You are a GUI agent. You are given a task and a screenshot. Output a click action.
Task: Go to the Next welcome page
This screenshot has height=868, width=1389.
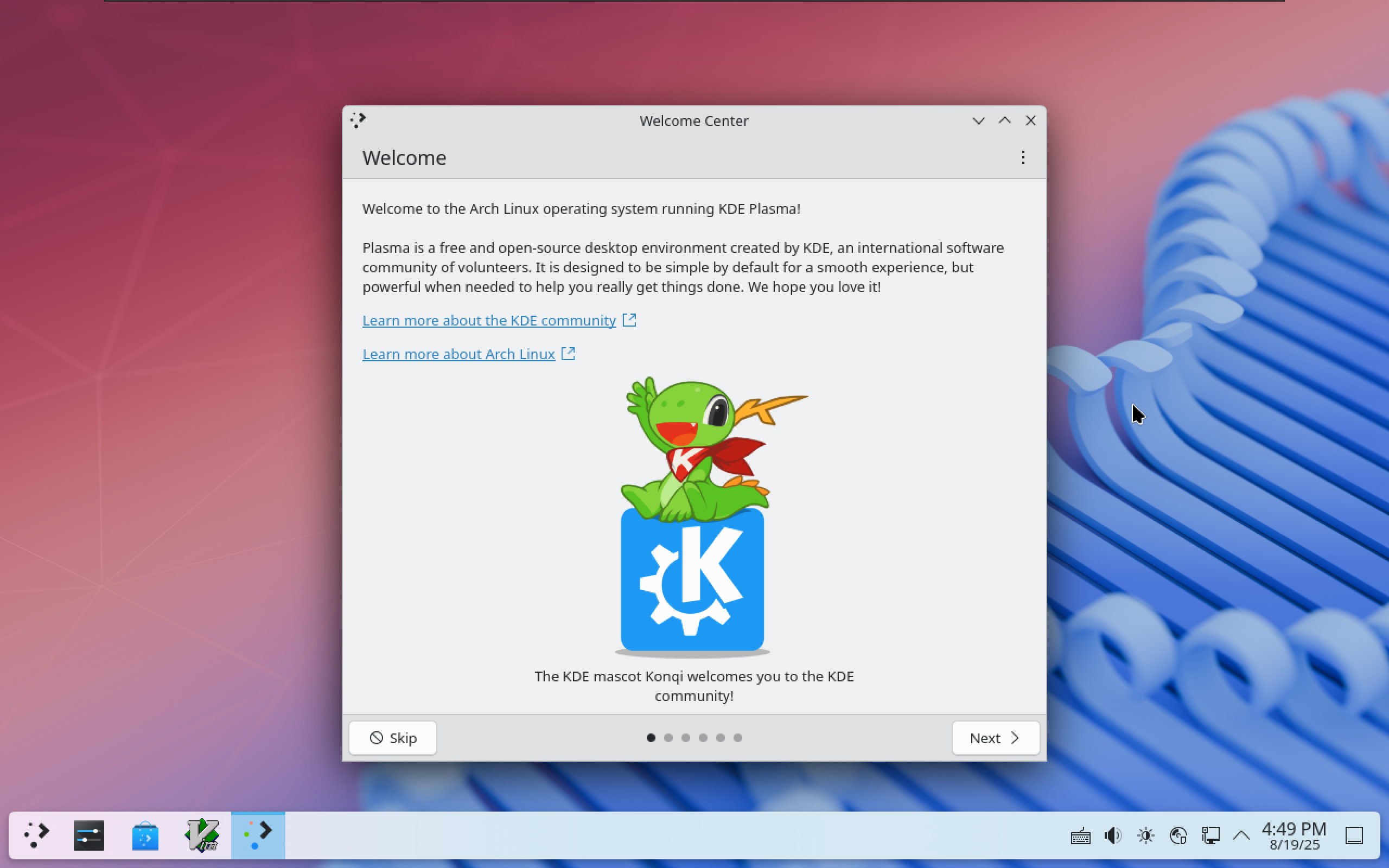995,738
